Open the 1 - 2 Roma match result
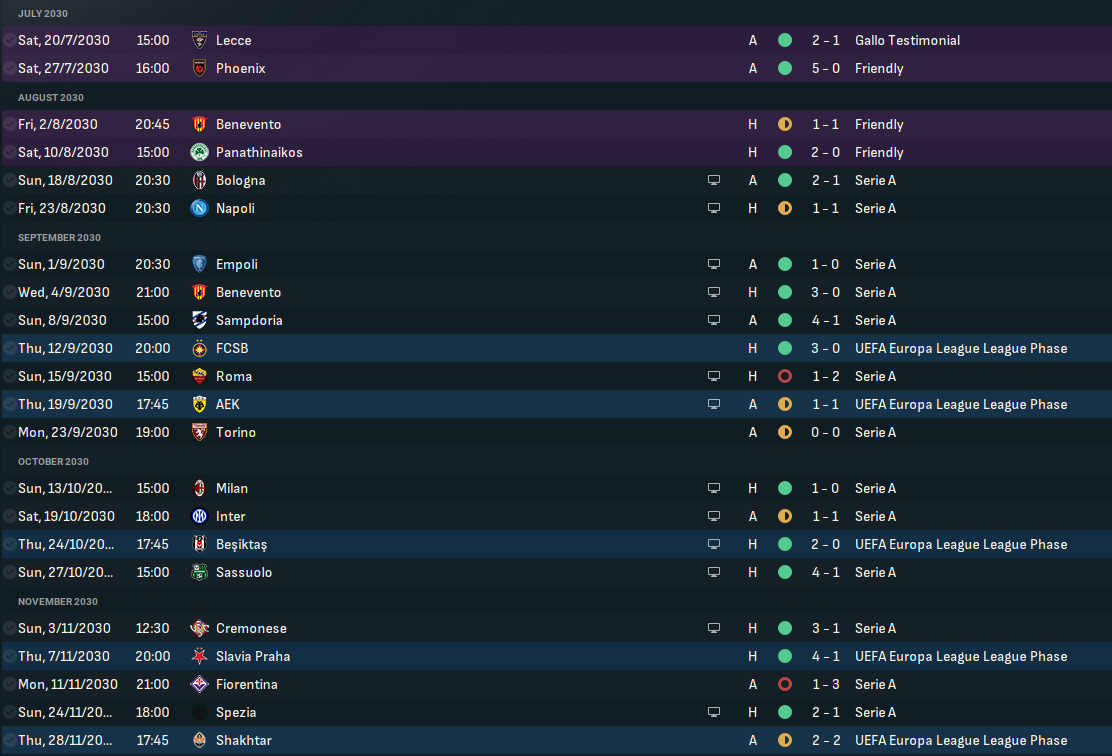Image resolution: width=1112 pixels, height=756 pixels. point(826,376)
